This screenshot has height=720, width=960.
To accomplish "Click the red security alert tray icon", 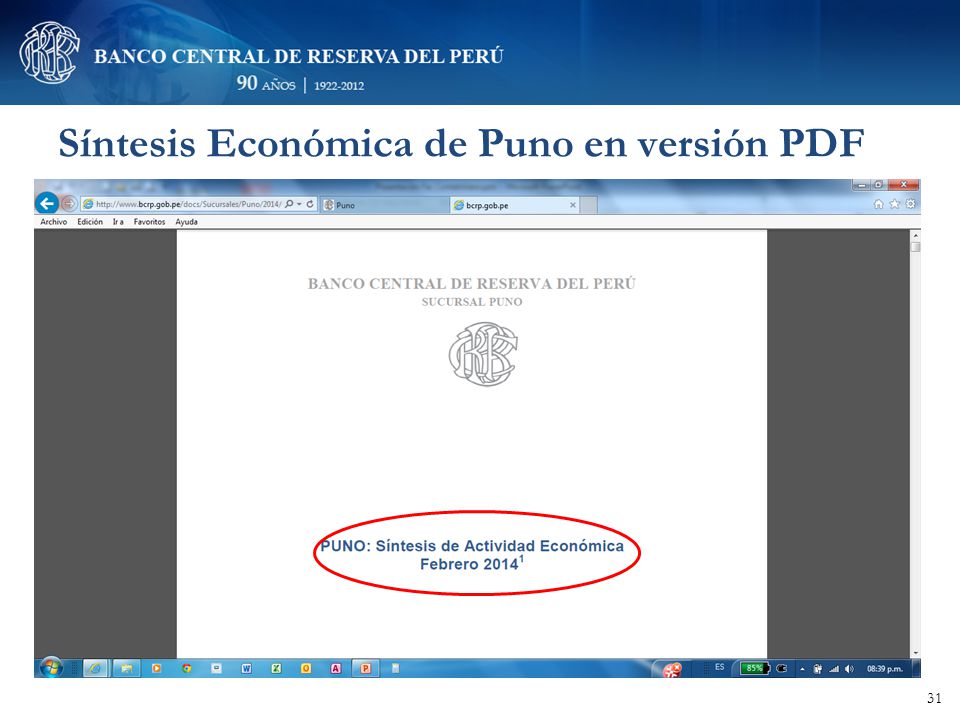I will [672, 669].
